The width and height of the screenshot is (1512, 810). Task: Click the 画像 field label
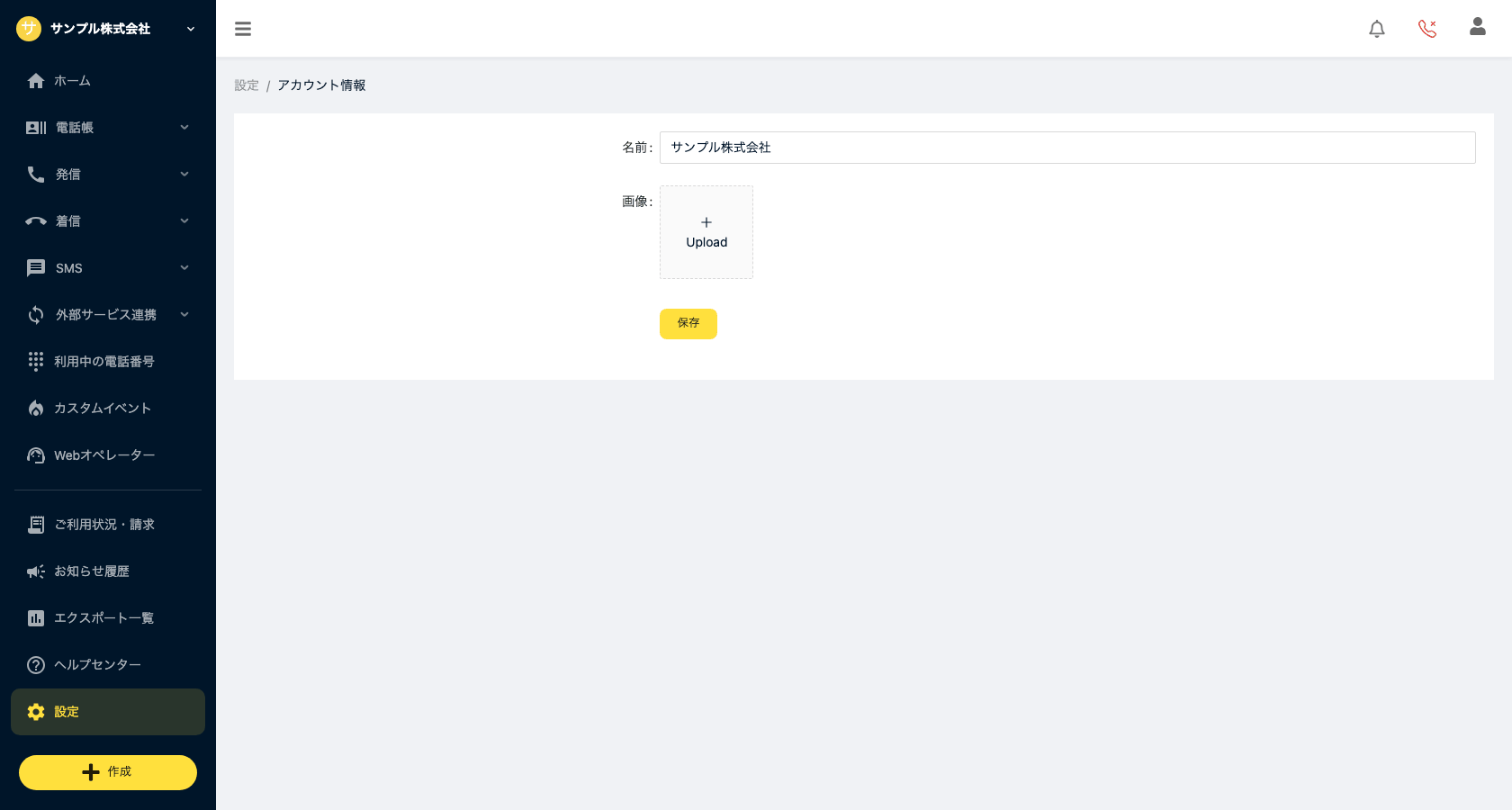point(637,202)
